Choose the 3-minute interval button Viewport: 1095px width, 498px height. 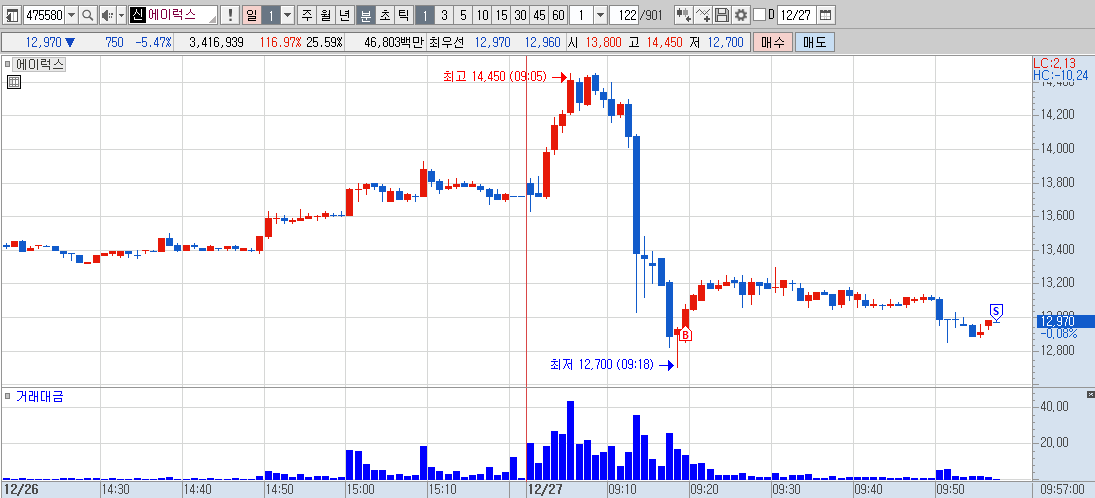pyautogui.click(x=444, y=15)
